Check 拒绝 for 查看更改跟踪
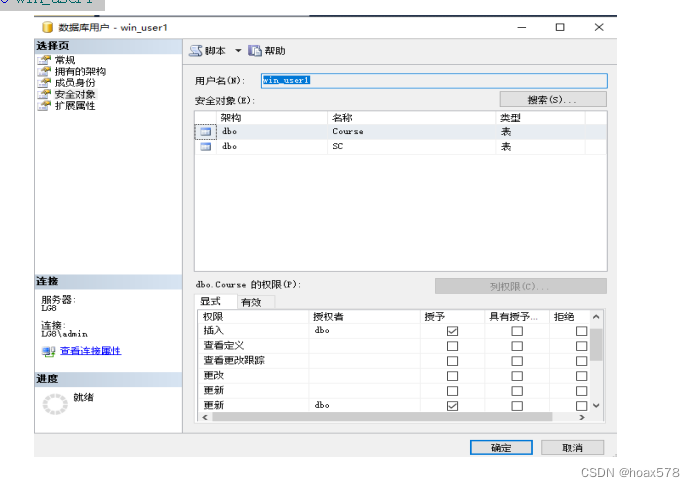The width and height of the screenshot is (695, 487). pyautogui.click(x=582, y=361)
